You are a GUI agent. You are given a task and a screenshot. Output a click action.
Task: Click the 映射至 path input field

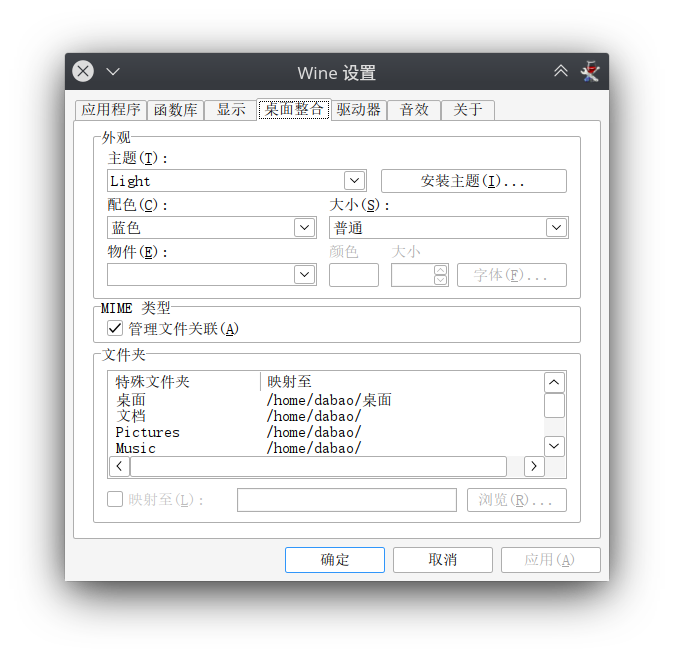tap(346, 500)
